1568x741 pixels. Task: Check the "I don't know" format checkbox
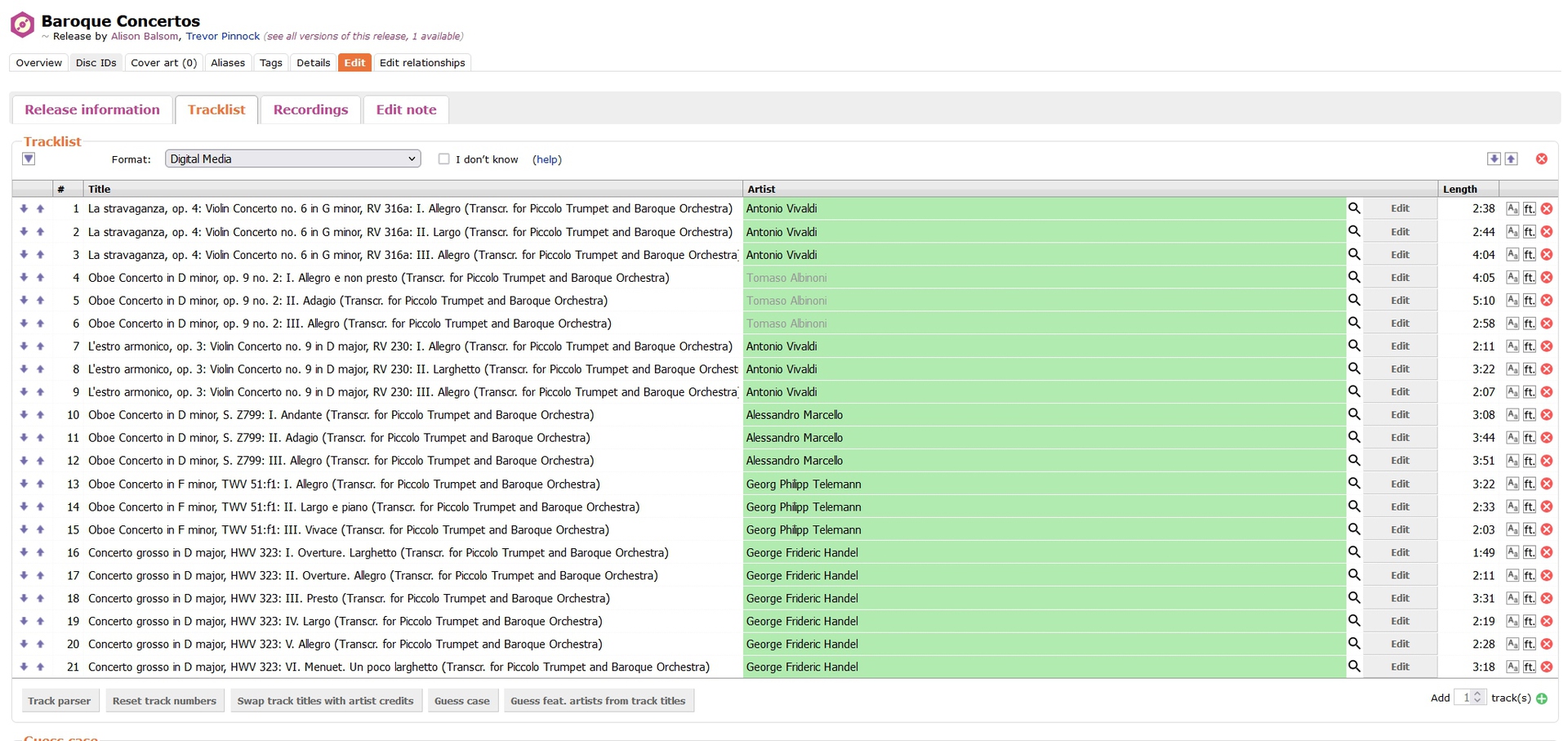click(443, 159)
